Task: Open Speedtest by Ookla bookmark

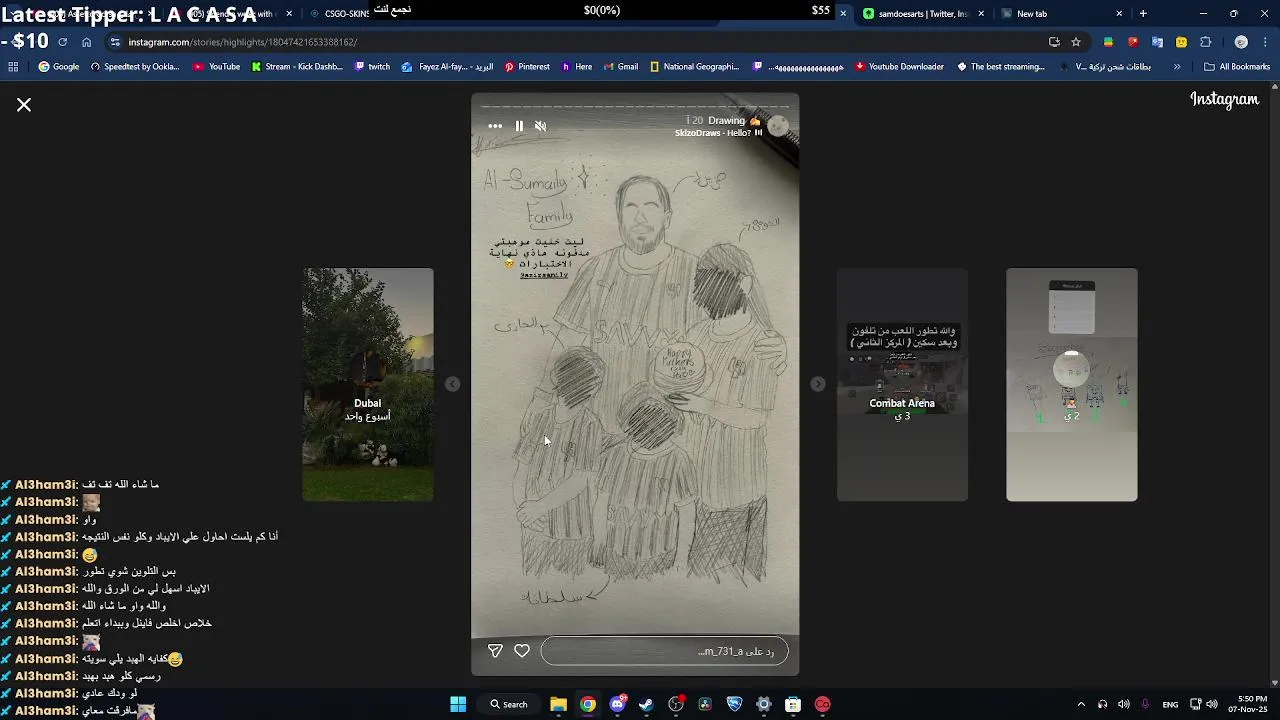Action: pyautogui.click(x=135, y=67)
